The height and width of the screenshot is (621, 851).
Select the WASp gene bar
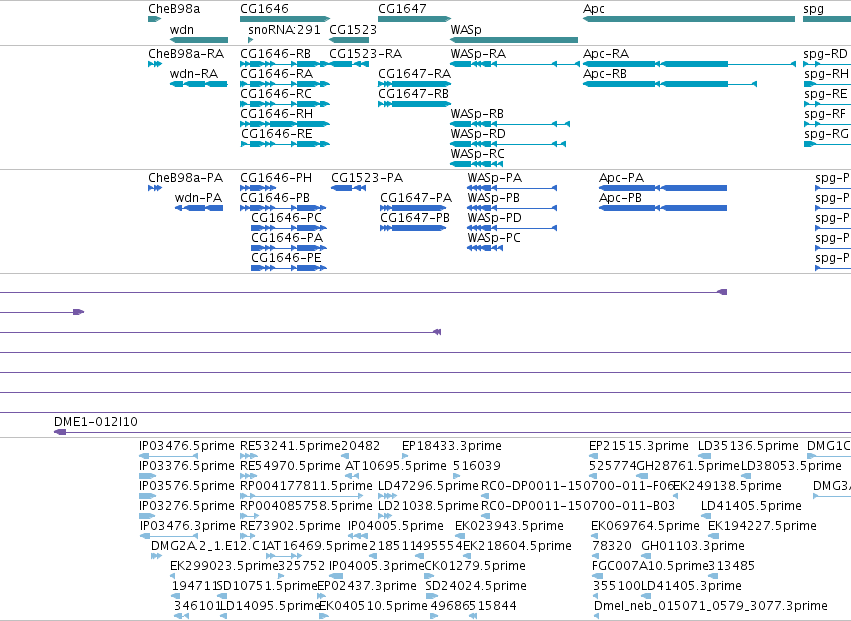pos(514,40)
